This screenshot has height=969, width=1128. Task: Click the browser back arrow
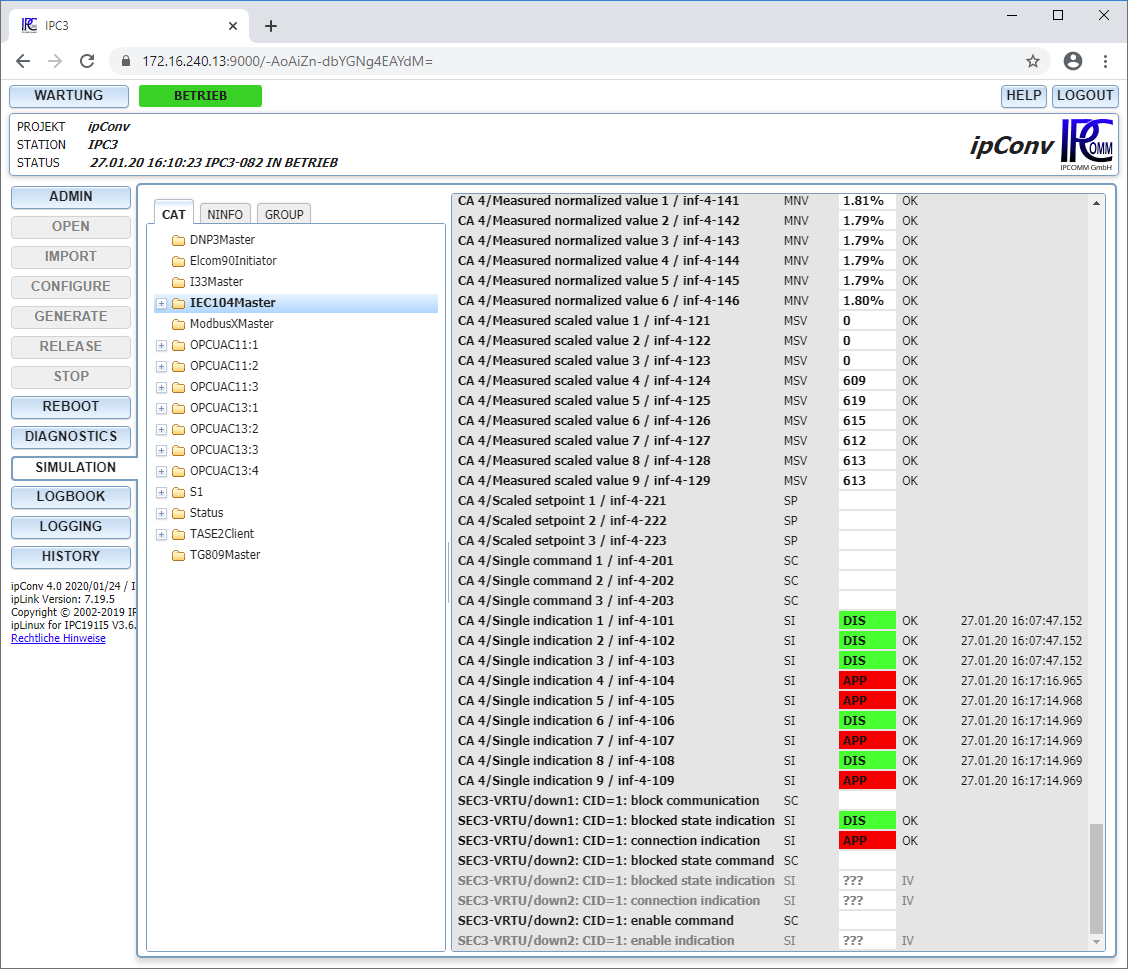(23, 61)
